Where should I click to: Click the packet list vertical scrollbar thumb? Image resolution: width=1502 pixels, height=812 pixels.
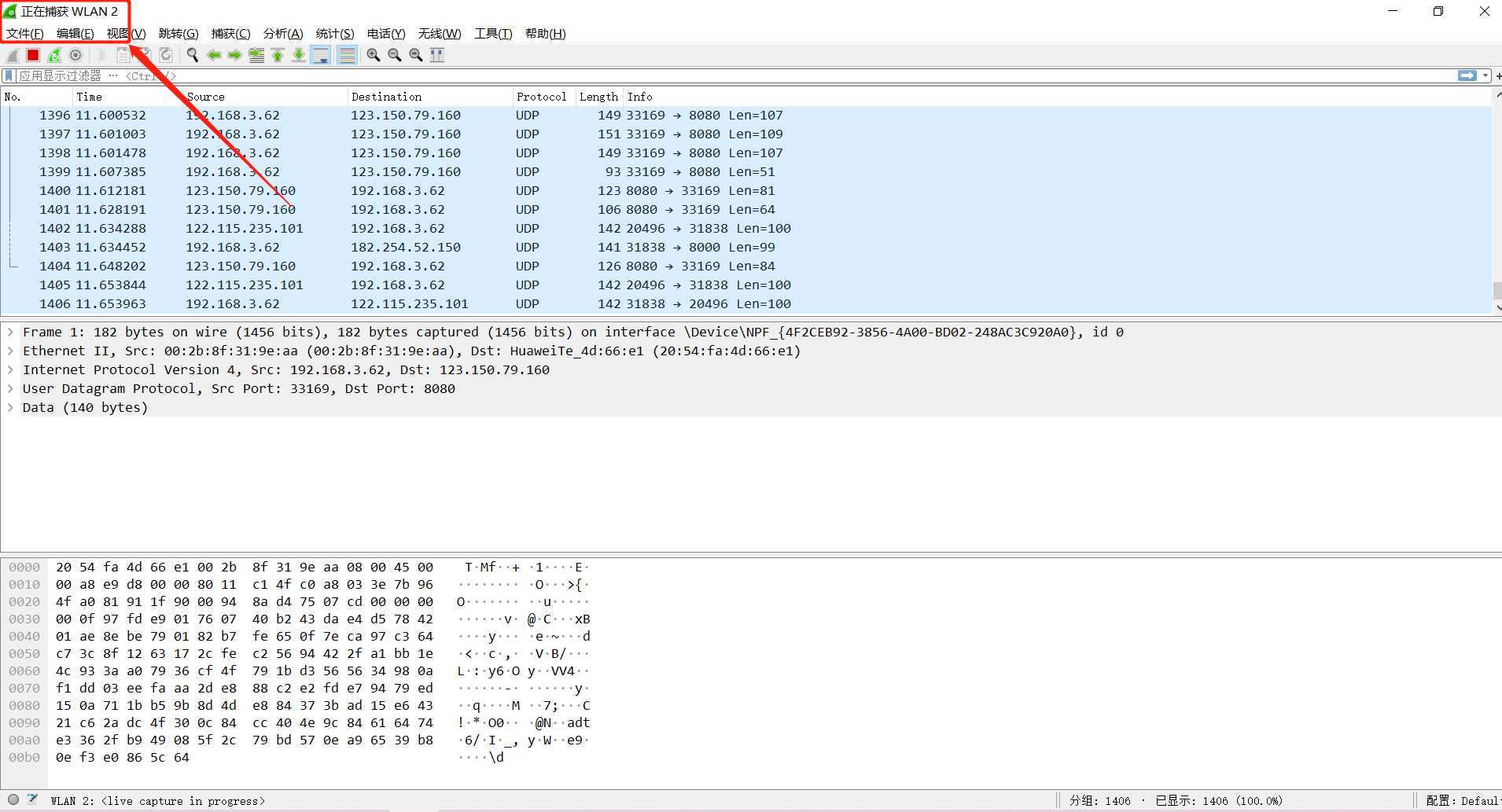click(x=1497, y=290)
